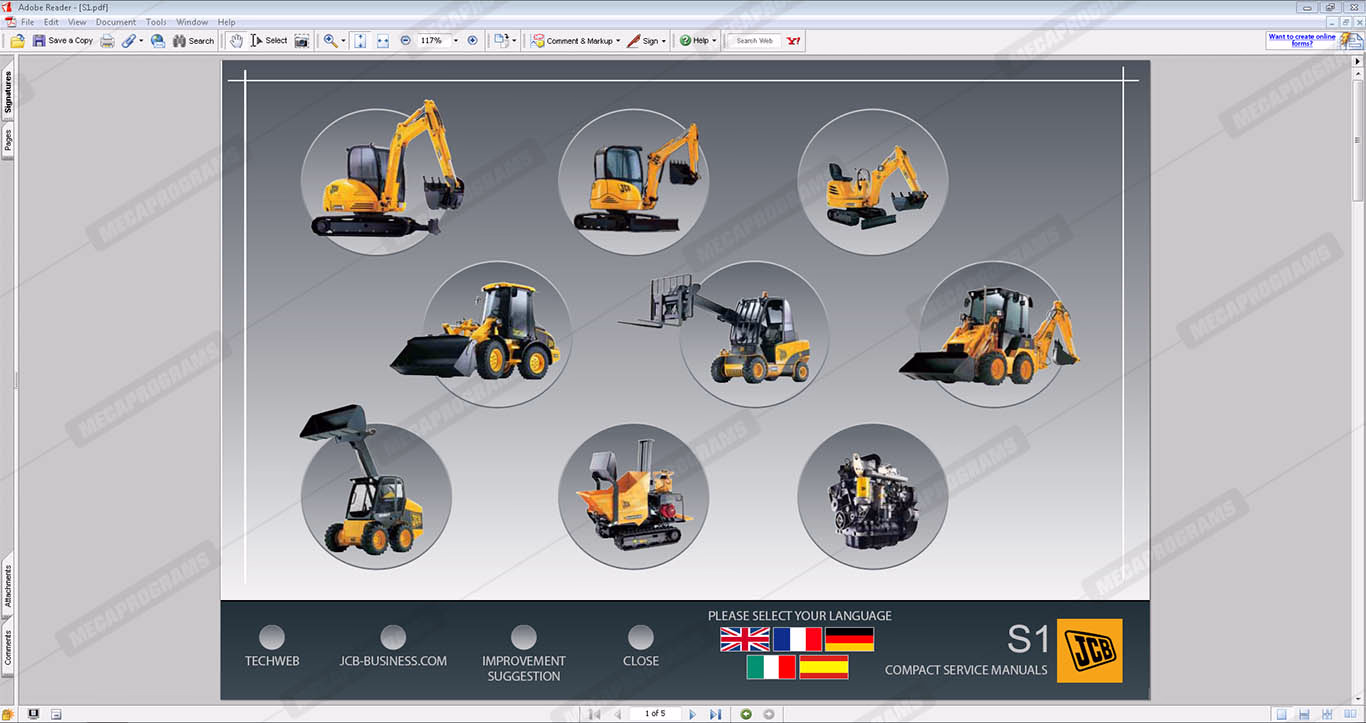This screenshot has width=1366, height=723.
Task: Activate the Select text tool
Action: [269, 41]
